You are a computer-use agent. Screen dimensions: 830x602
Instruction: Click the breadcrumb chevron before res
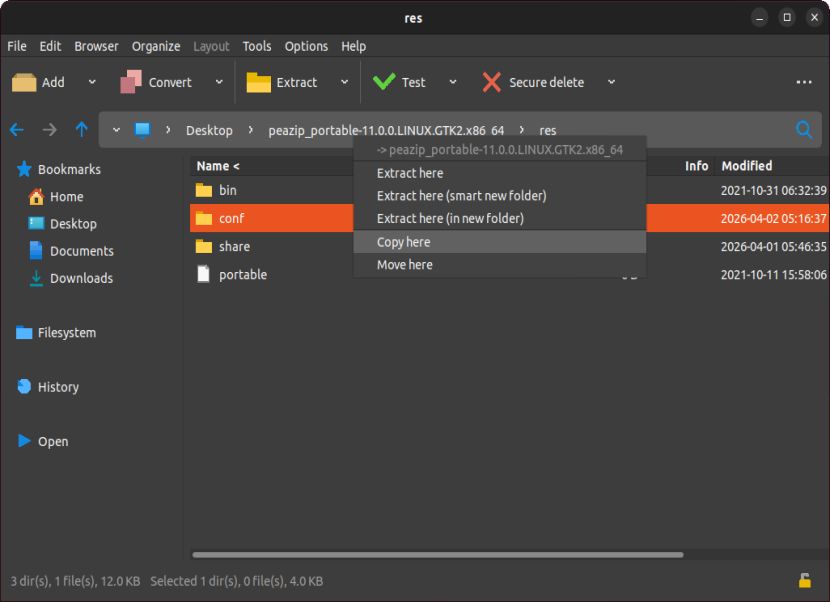coord(521,130)
